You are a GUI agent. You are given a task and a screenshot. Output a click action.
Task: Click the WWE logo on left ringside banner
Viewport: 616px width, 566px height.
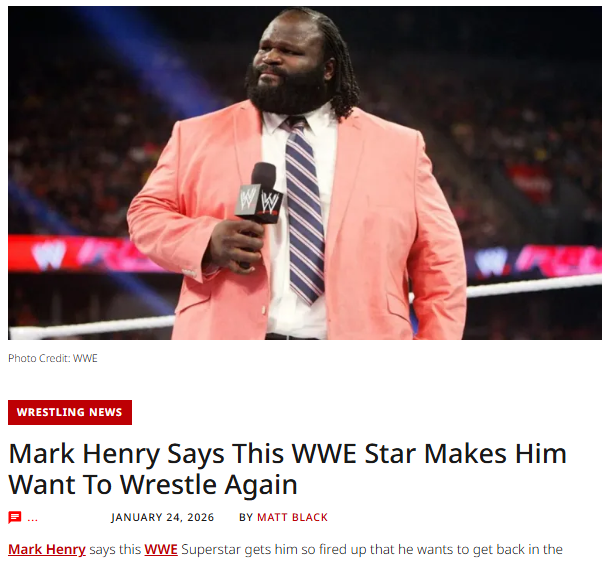49,255
